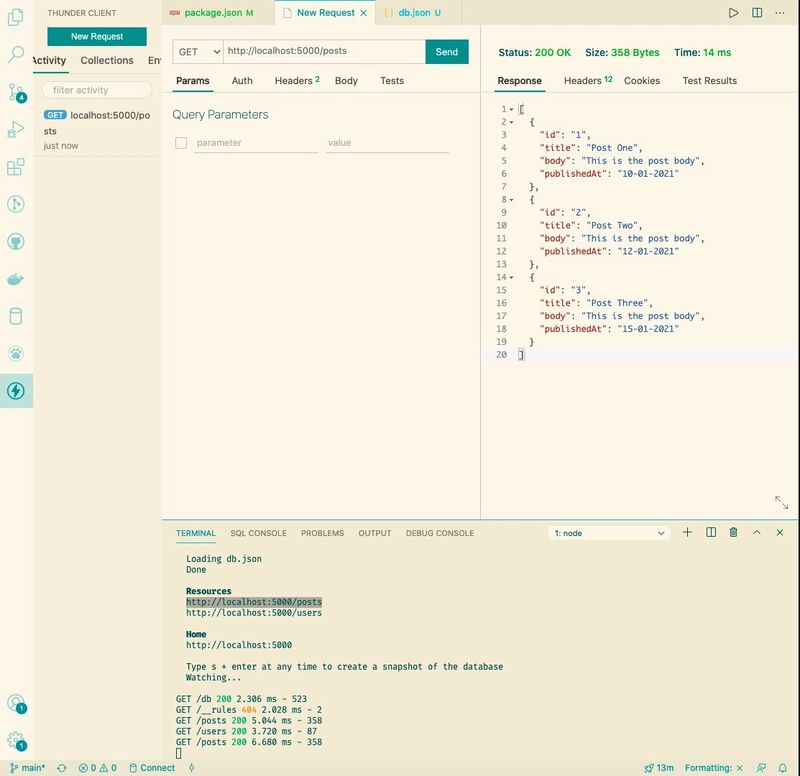Screen dimensions: 800x776
Task: Open the OUTPUT panel tab
Action: 374,533
